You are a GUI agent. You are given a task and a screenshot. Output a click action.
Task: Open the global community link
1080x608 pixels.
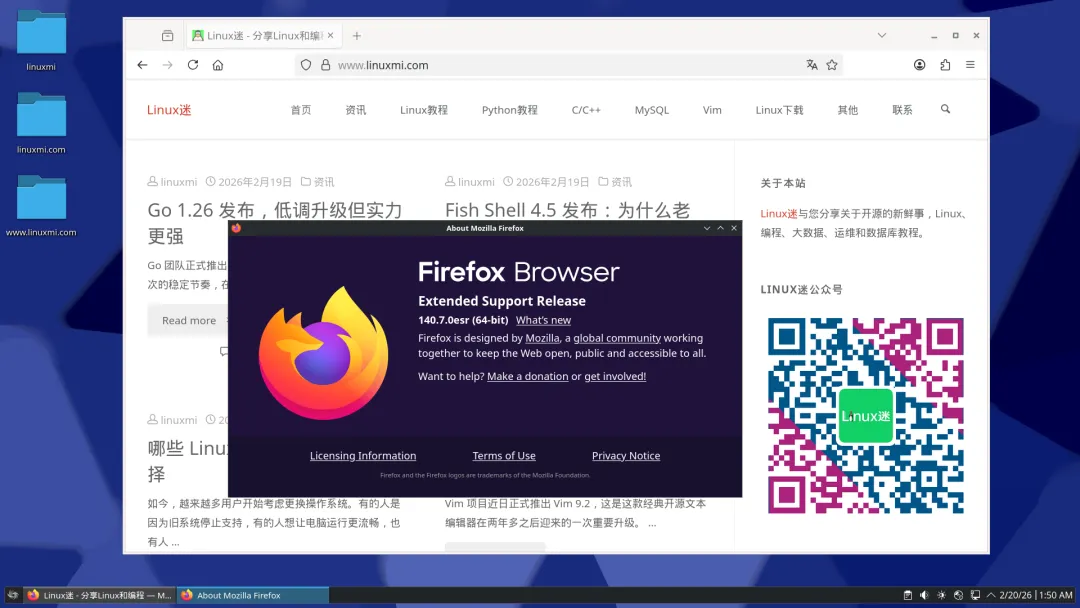(617, 338)
